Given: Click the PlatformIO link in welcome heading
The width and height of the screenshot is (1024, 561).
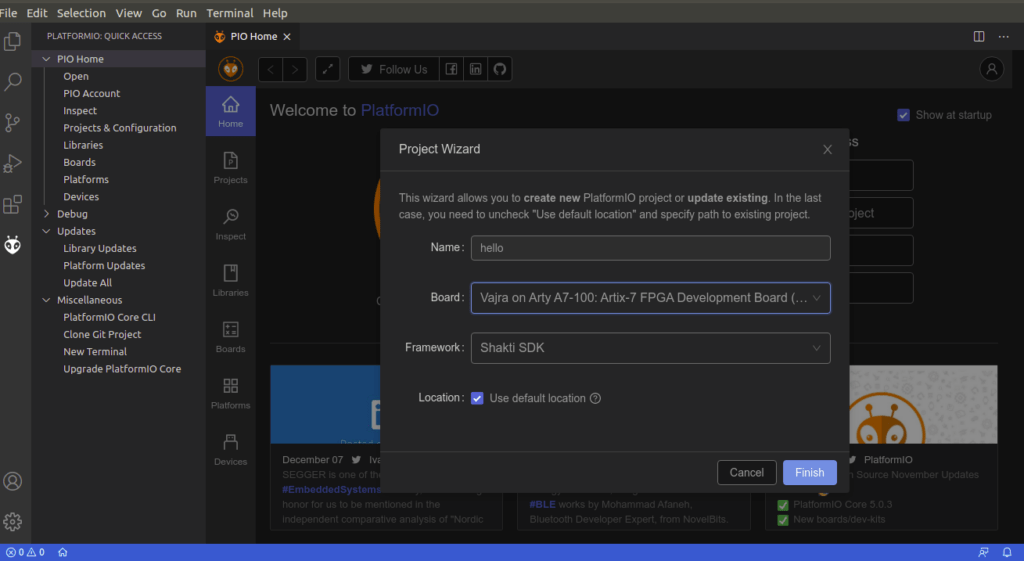Looking at the screenshot, I should tap(400, 110).
